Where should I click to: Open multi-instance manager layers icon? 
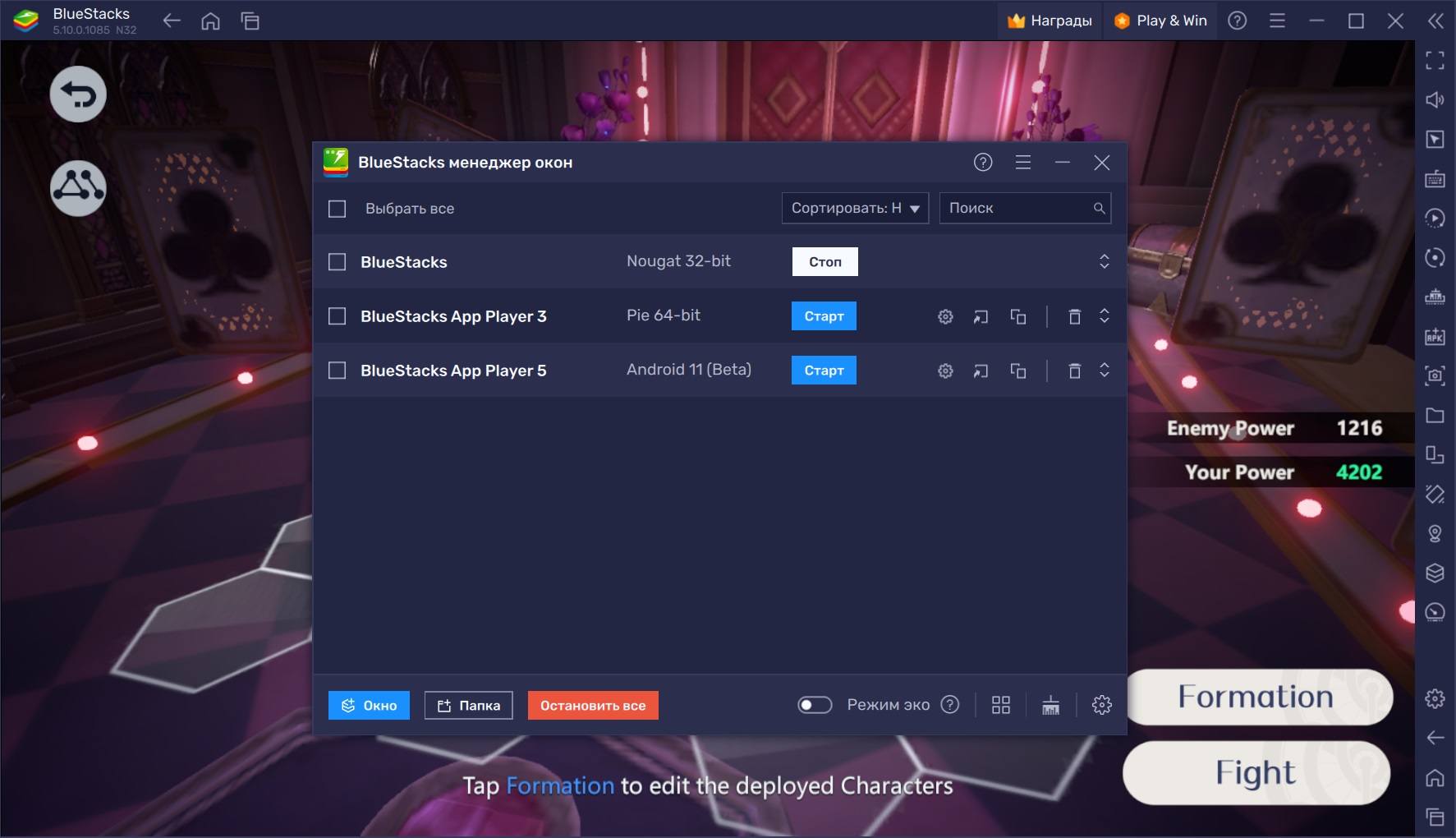[x=1435, y=573]
